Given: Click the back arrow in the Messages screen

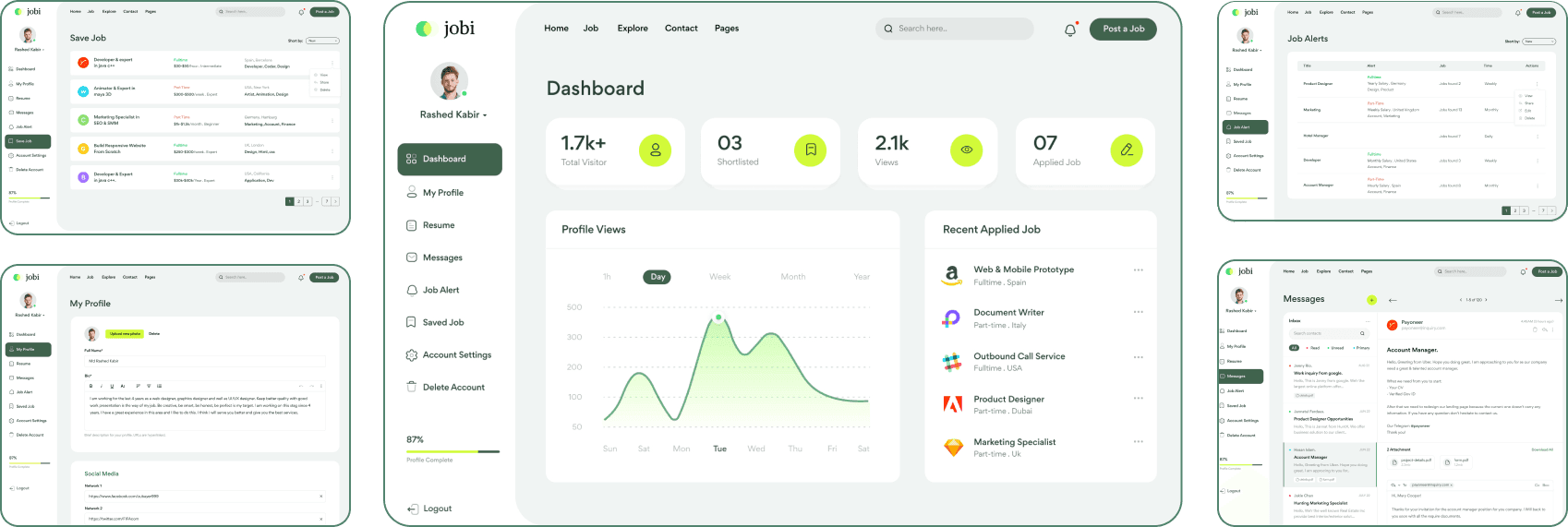Looking at the screenshot, I should point(1393,300).
